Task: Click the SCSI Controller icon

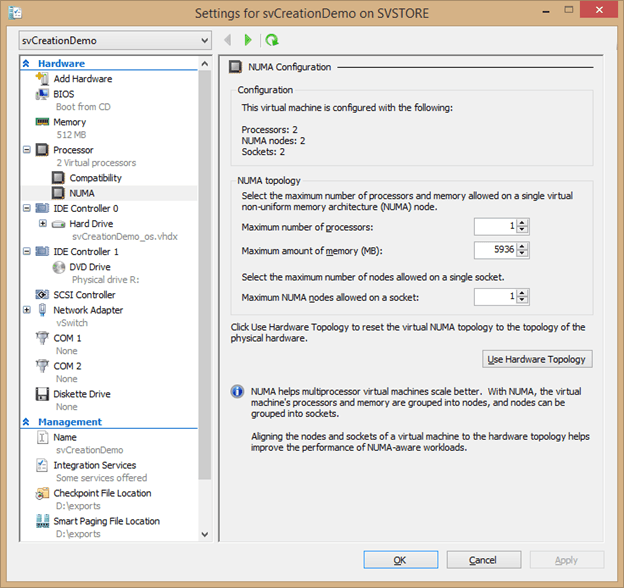Action: 42,294
